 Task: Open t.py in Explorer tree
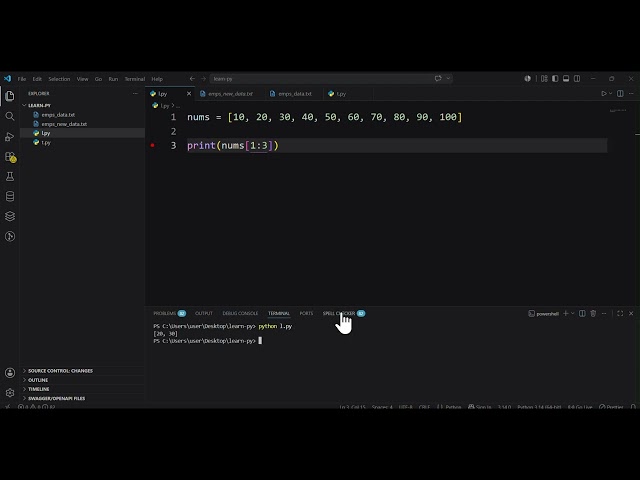82,142
